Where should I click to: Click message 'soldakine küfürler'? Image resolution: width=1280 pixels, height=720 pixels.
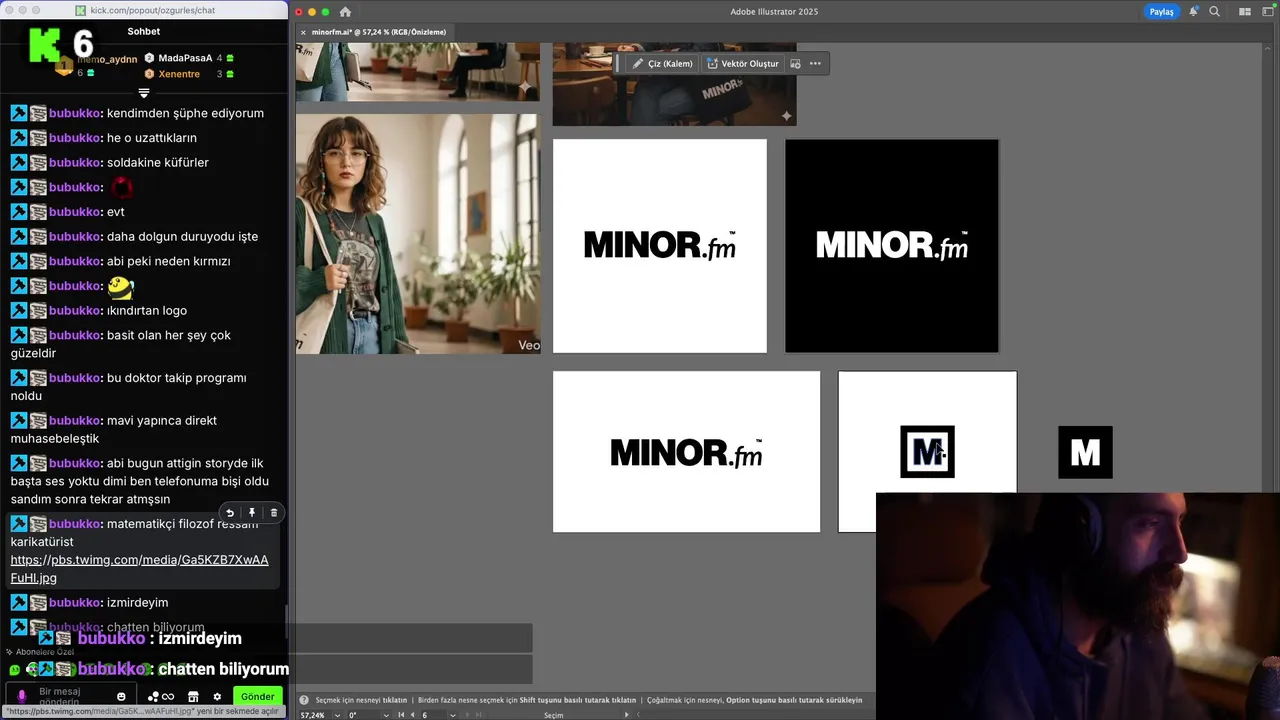click(x=158, y=162)
